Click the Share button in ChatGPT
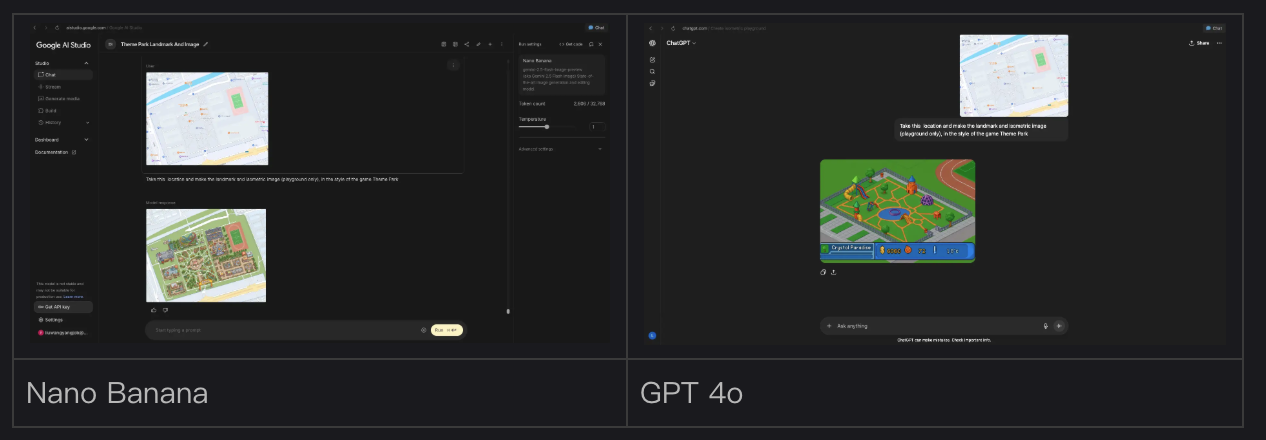Viewport: 1266px width, 440px height. point(1199,43)
